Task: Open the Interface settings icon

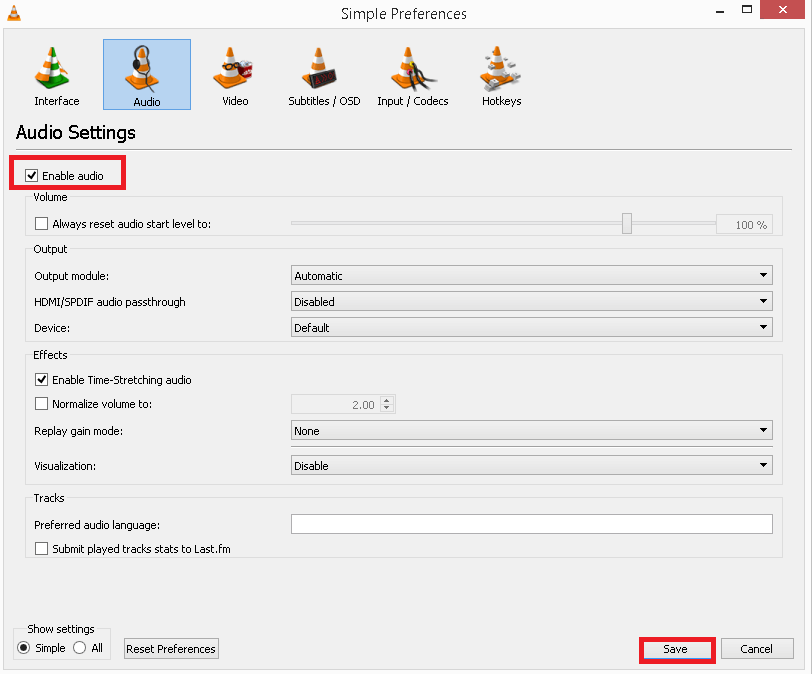Action: [55, 74]
